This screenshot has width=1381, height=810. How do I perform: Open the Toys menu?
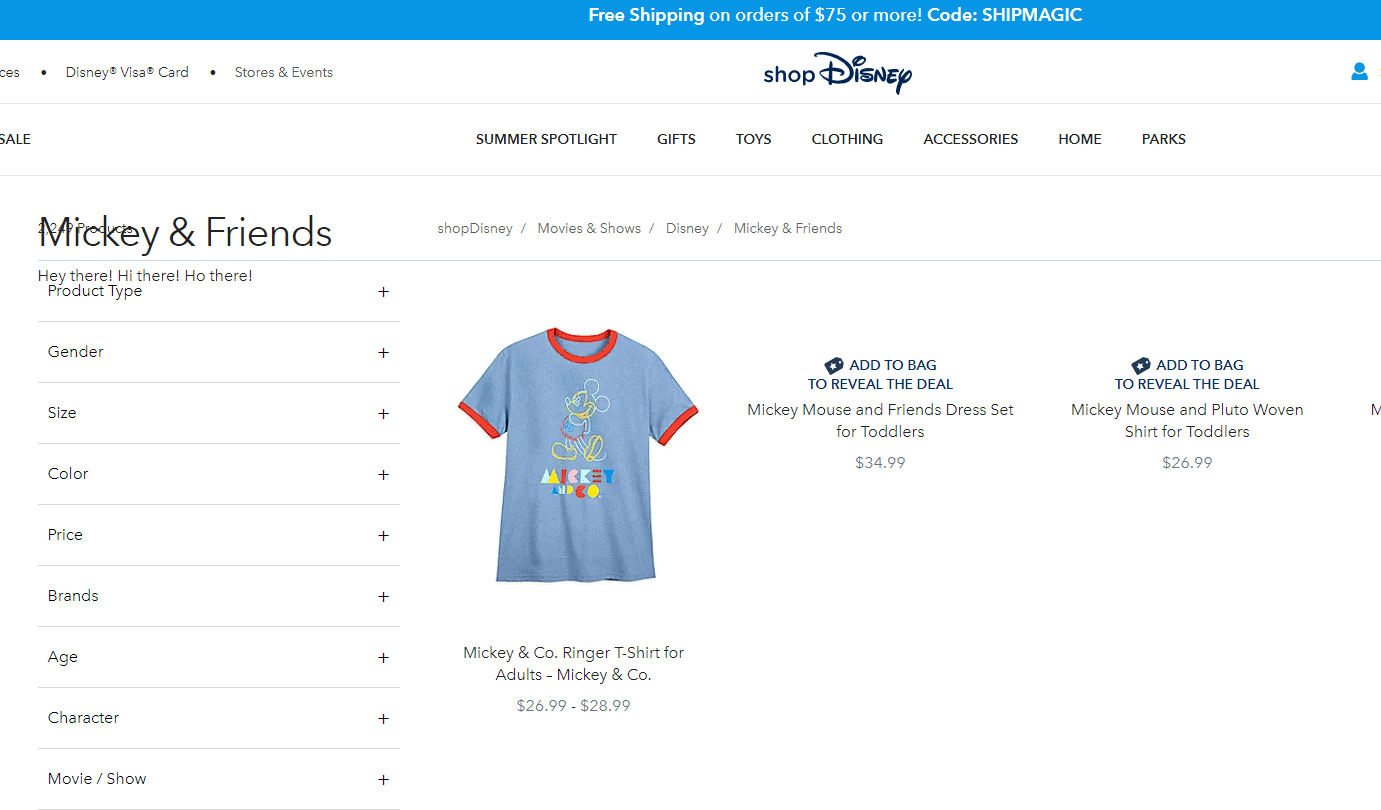tap(753, 139)
